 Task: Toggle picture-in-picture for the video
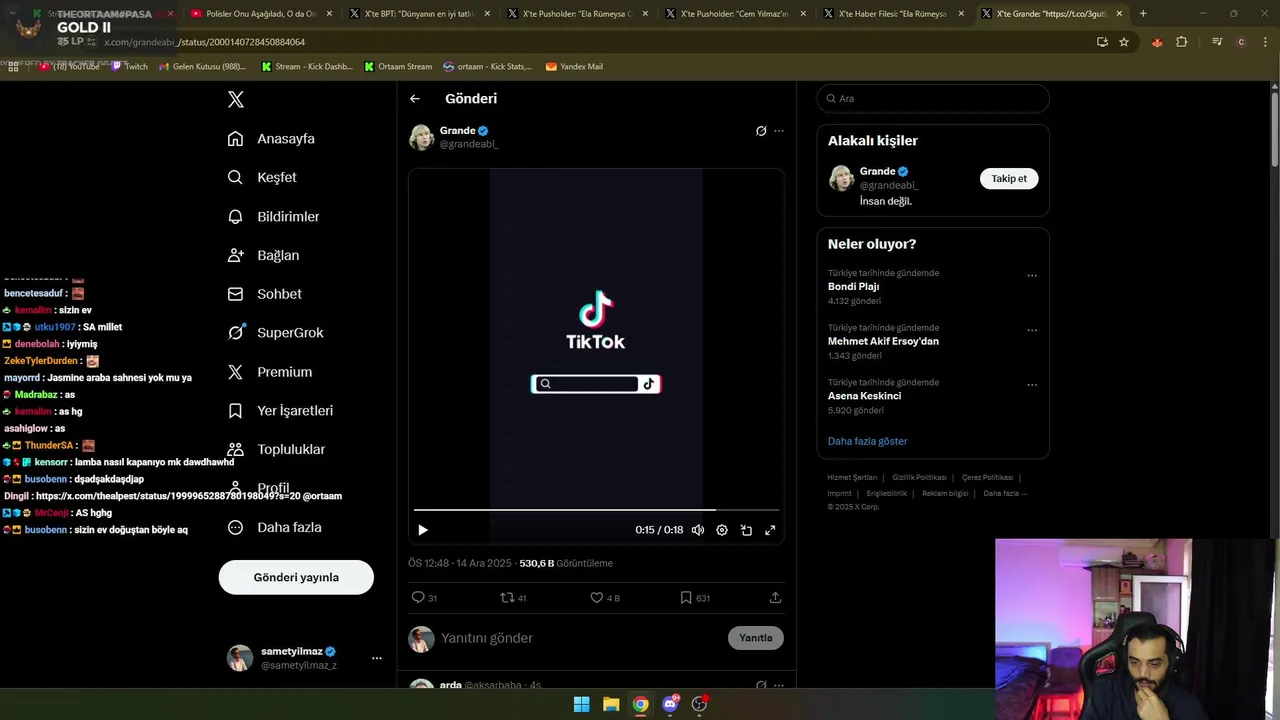click(x=746, y=530)
